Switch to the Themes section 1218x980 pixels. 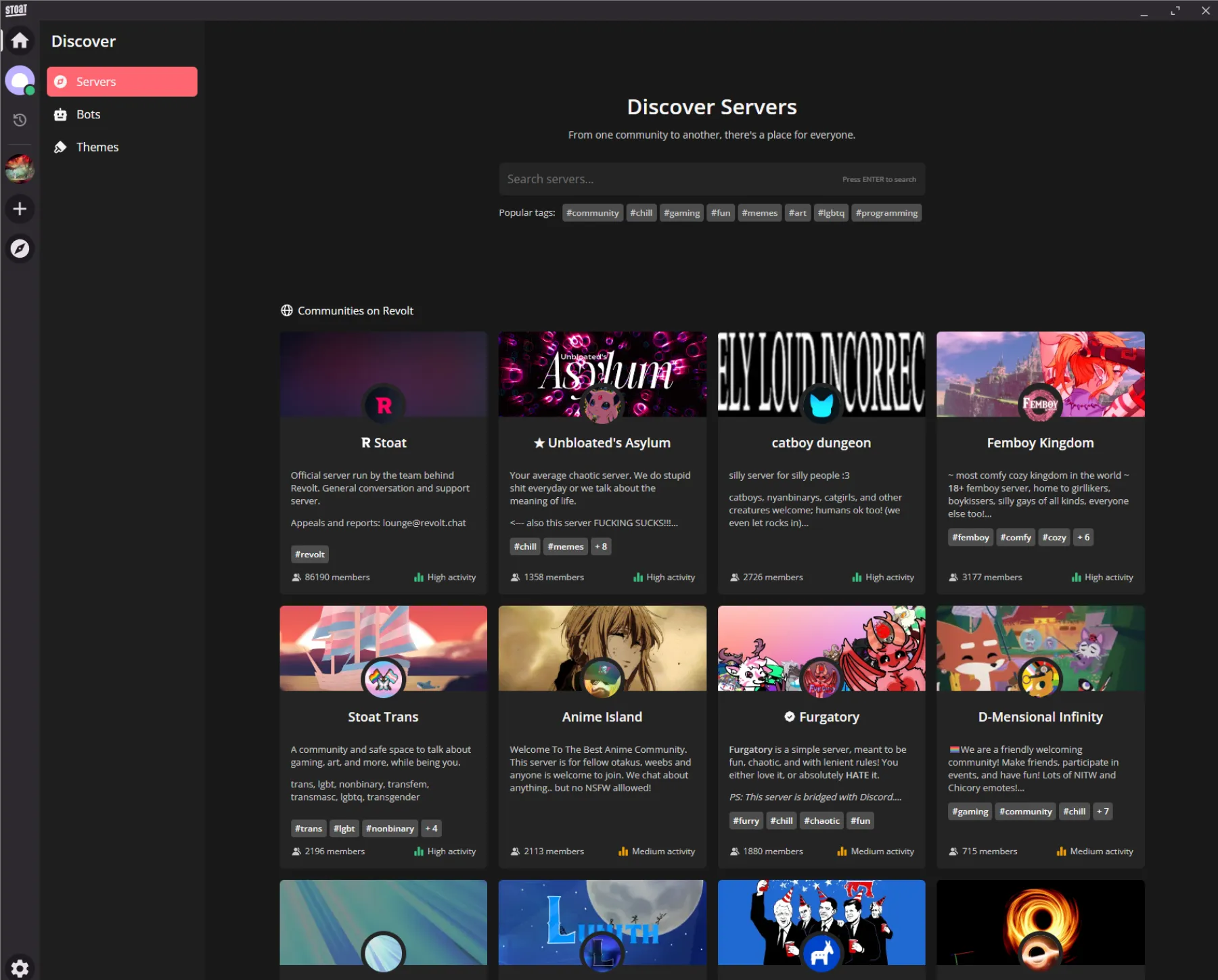coord(97,147)
